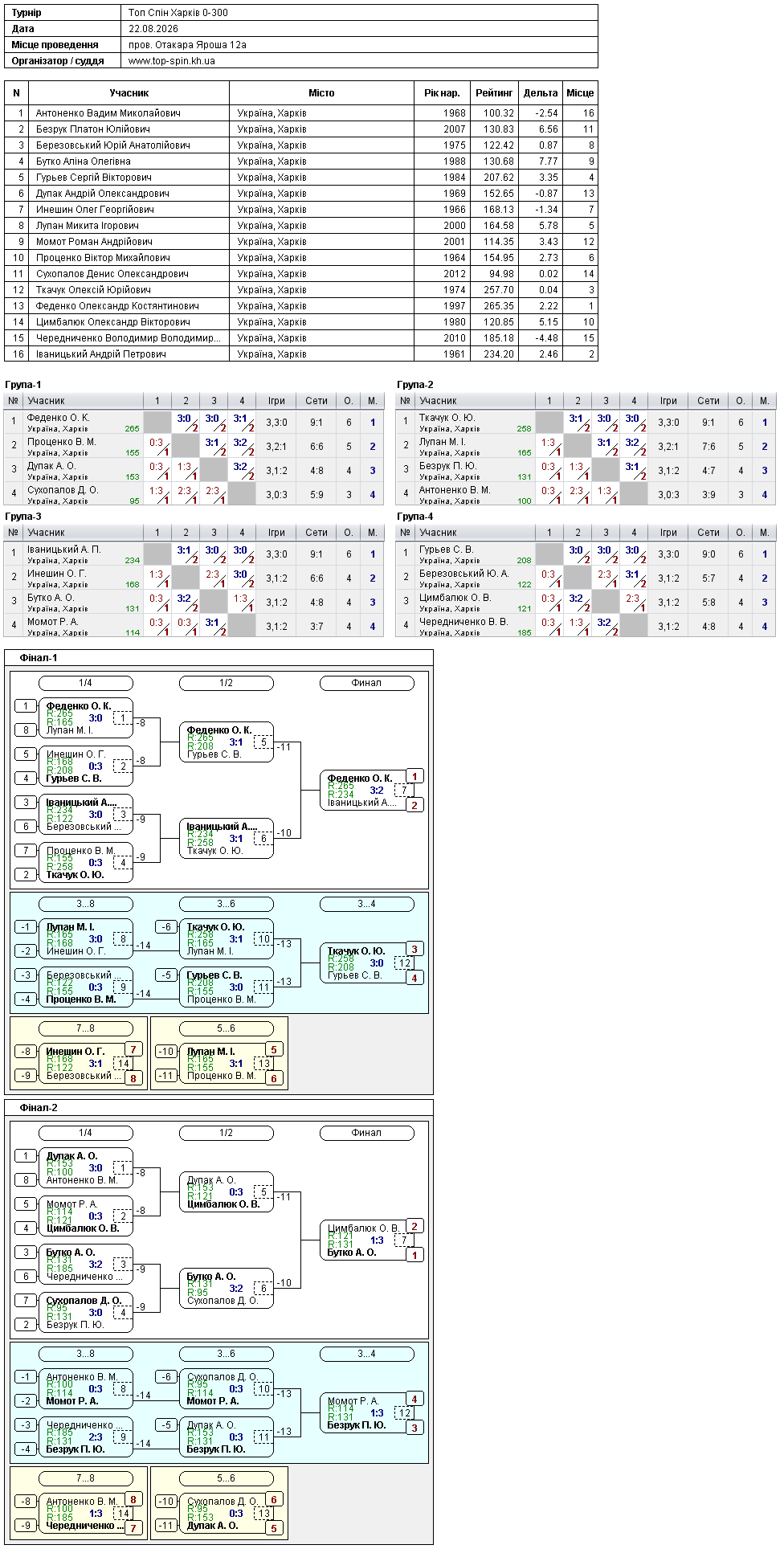784x1549 pixels.
Task: Click rating value 265.35
Action: point(499,306)
